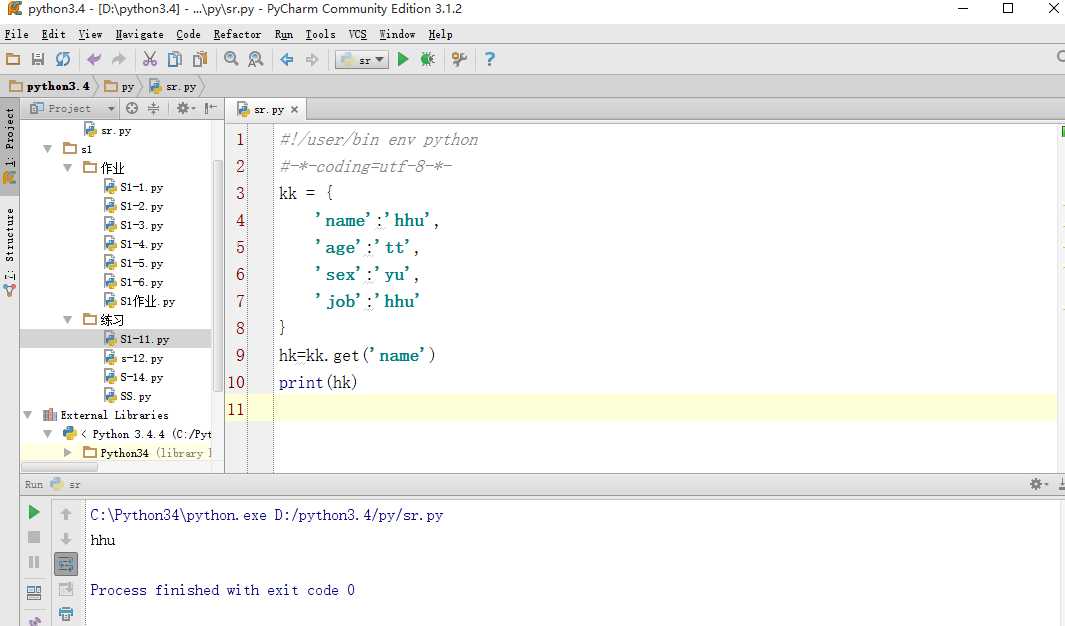Click the Restore Layout icon in Run panel
This screenshot has width=1065, height=626.
tap(34, 593)
